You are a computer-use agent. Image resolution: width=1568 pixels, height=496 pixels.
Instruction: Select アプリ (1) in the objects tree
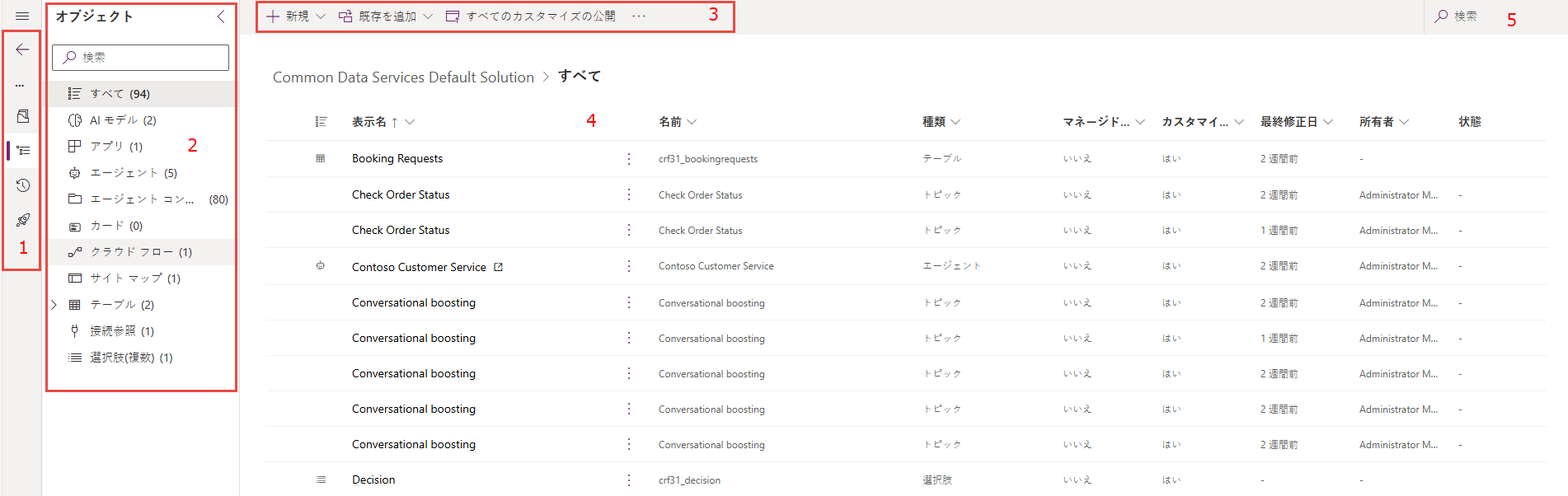(x=142, y=147)
